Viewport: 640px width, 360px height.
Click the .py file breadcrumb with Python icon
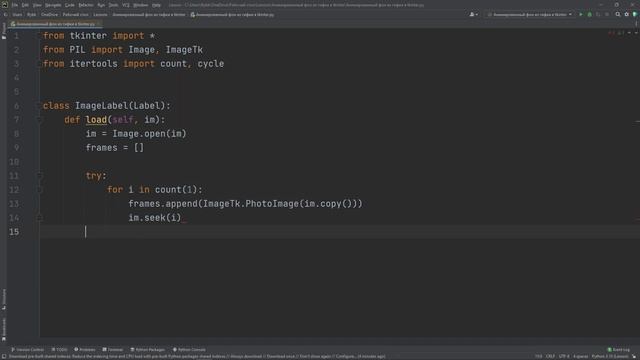click(232, 15)
